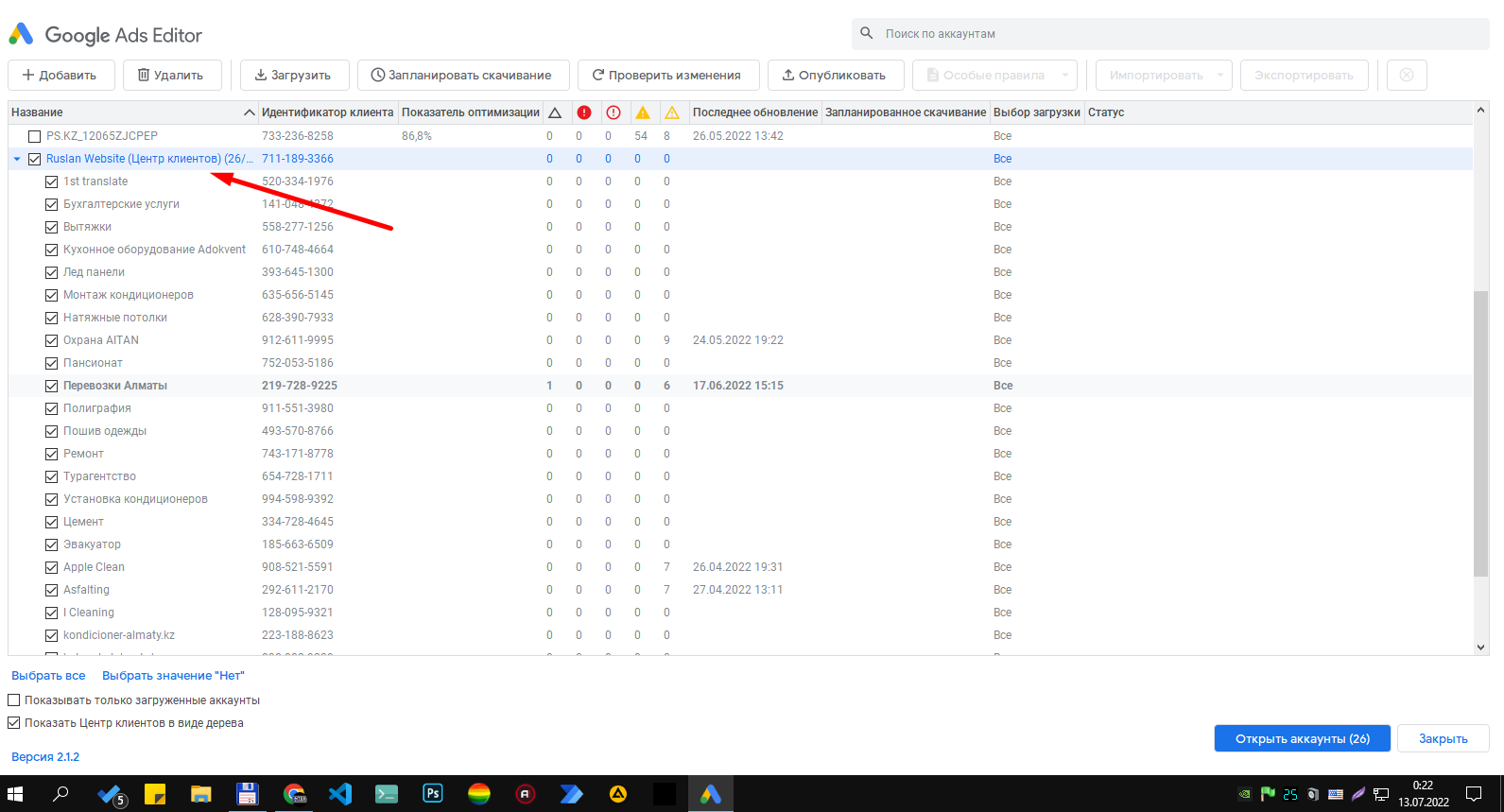Viewport: 1504px width, 812px height.
Task: Click Запланировать скачивание button
Action: [x=463, y=75]
